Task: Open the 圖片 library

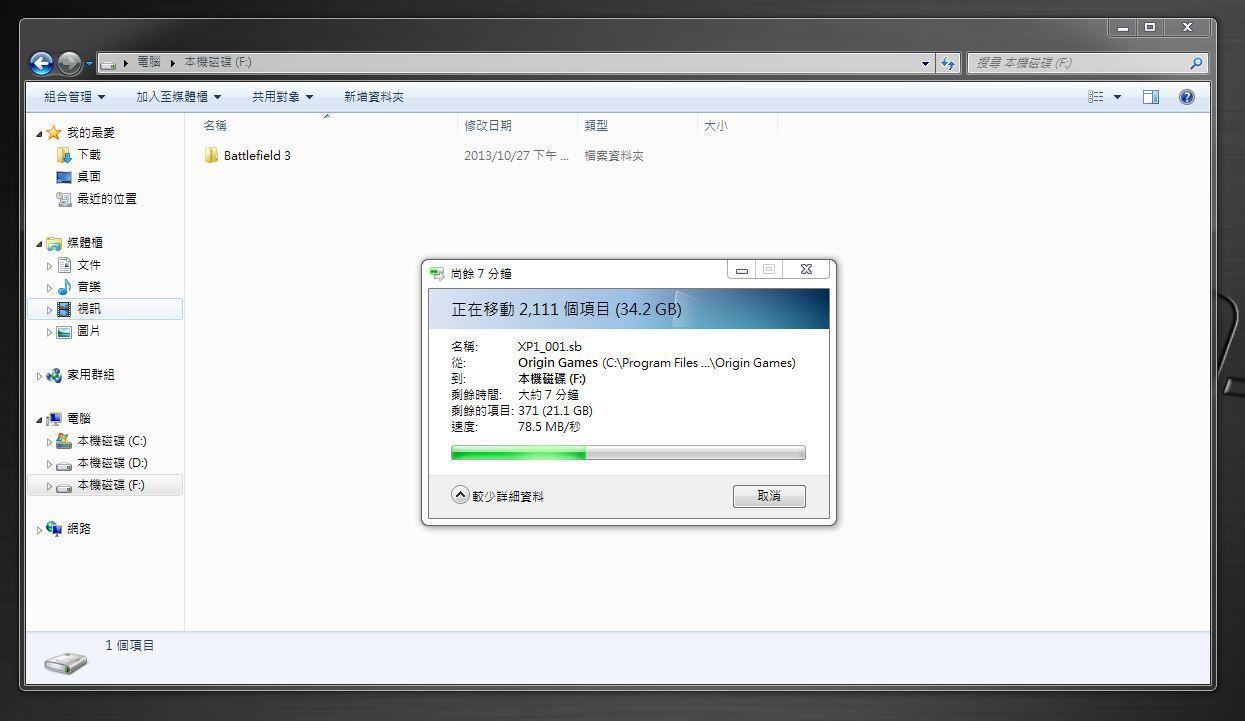Action: 89,331
